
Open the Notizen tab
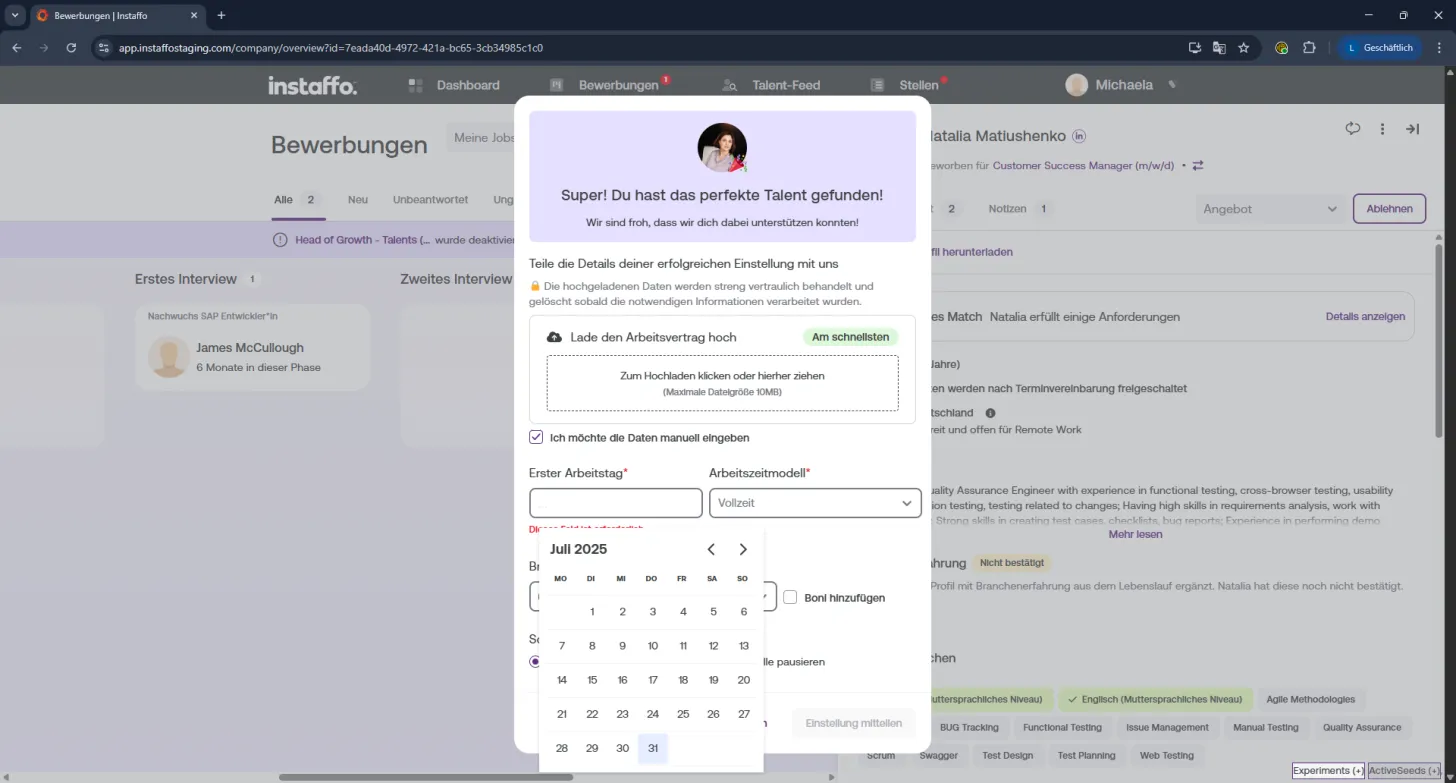click(1019, 209)
